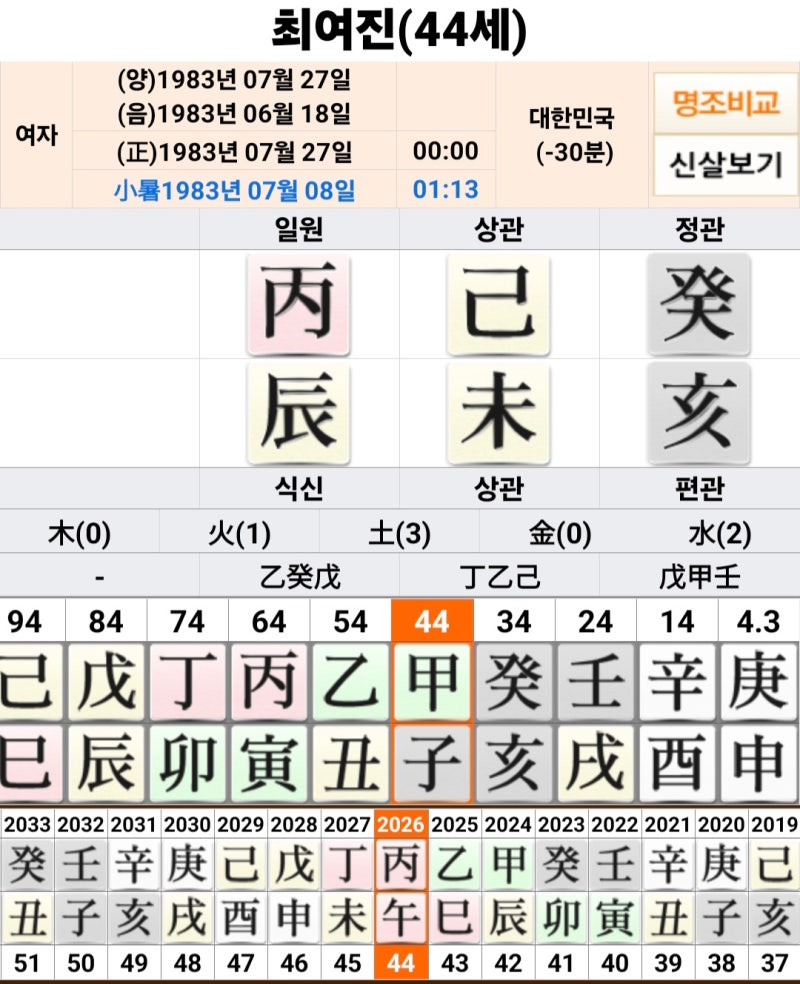The image size is (800, 984).
Task: Click the 木(0) element count
Action: pos(80,533)
